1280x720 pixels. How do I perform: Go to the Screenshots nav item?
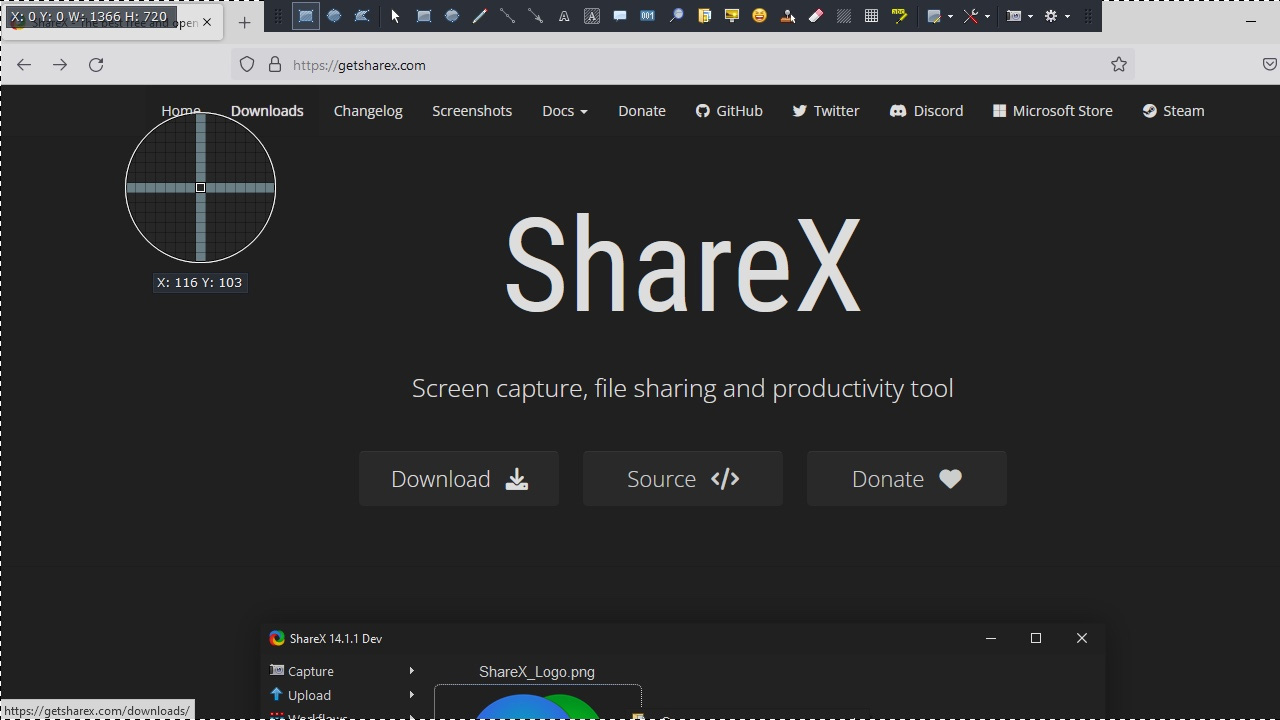(472, 111)
